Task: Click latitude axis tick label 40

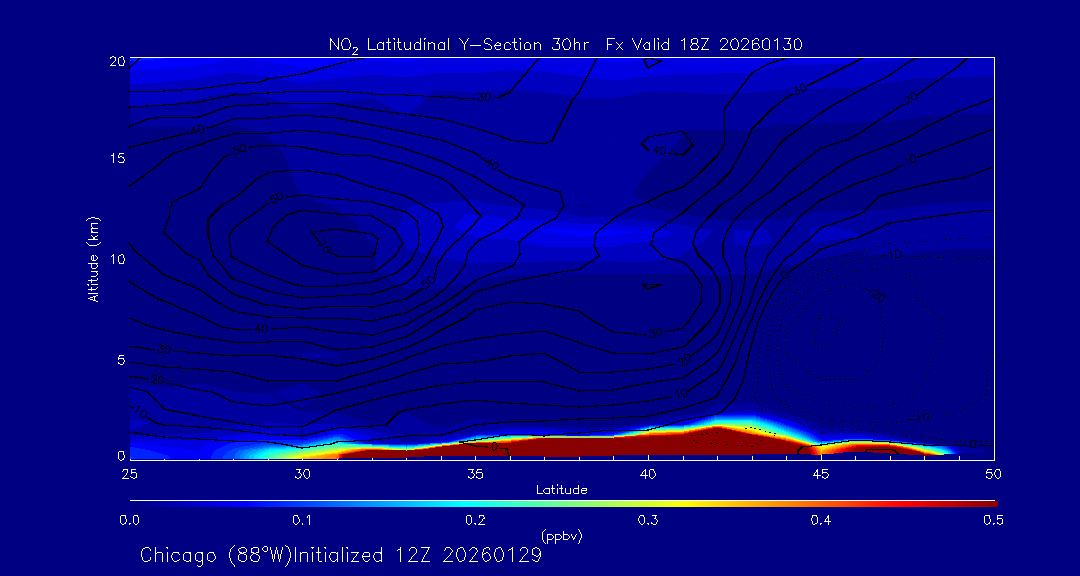Action: point(648,474)
